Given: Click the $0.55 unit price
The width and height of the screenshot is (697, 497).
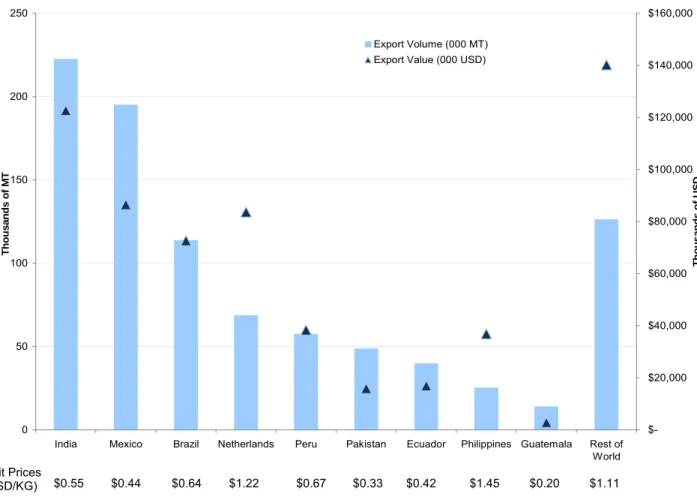Looking at the screenshot, I should 68,483.
